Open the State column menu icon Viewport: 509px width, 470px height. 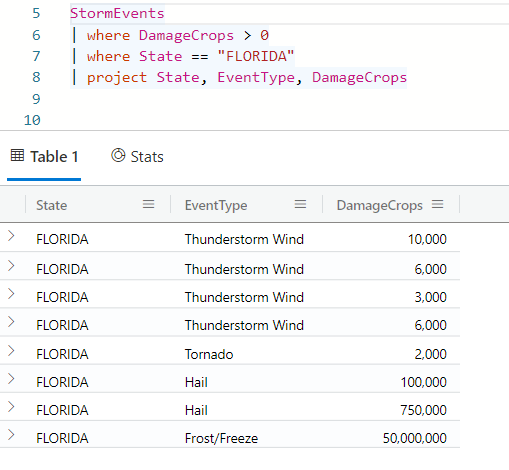coord(148,204)
